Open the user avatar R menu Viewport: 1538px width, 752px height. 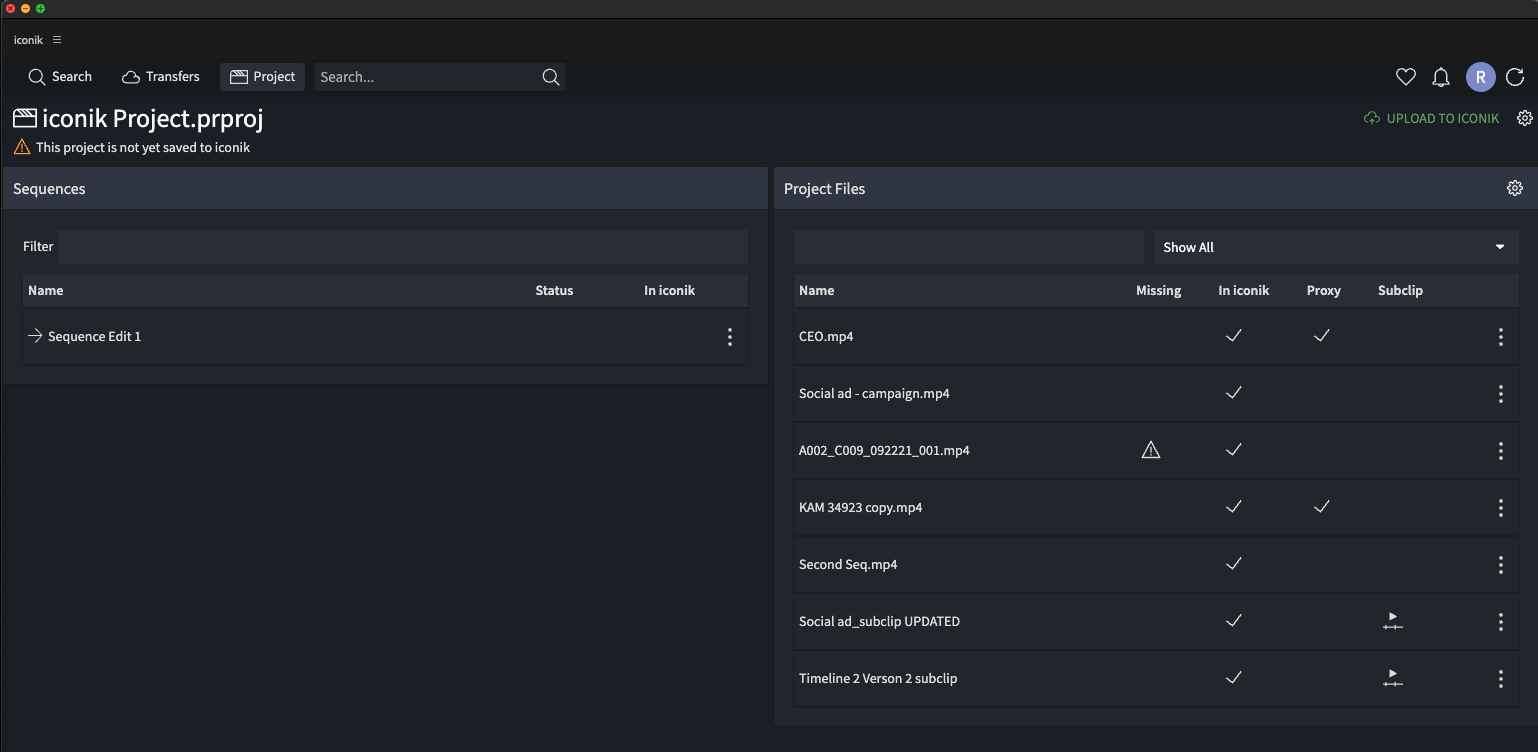[x=1480, y=77]
